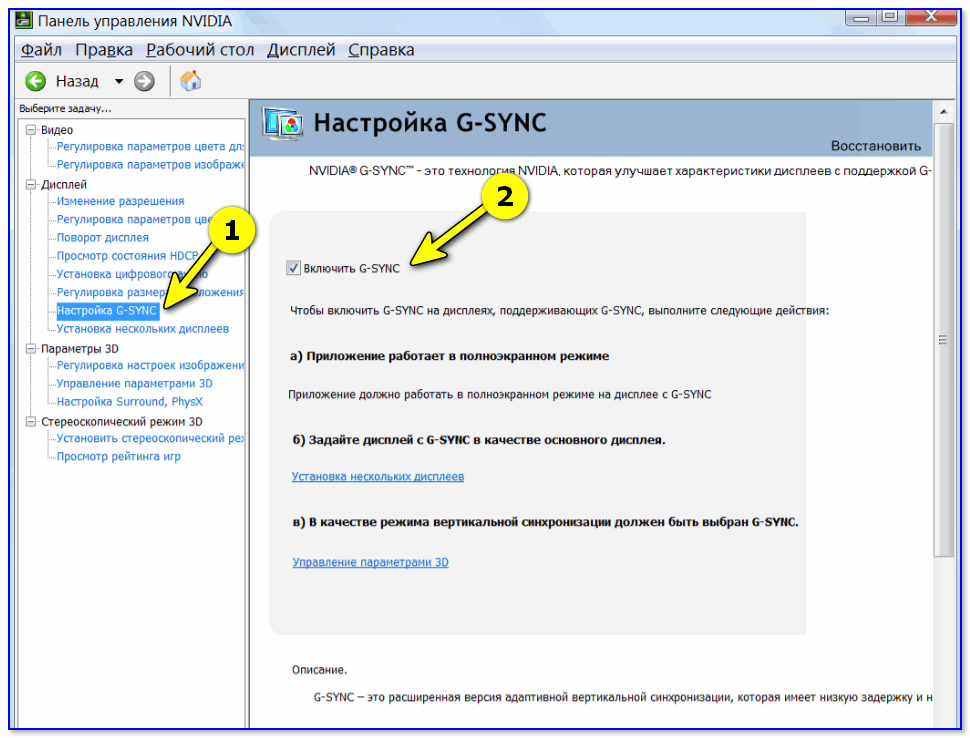Click the NVIDIA title bar icon
The width and height of the screenshot is (970, 738).
24,20
